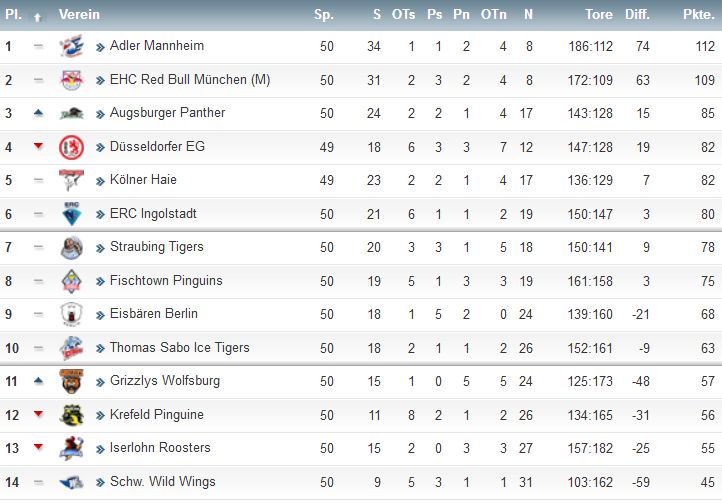Click the Verein column header
Viewport: 722px width, 503px height.
(79, 15)
